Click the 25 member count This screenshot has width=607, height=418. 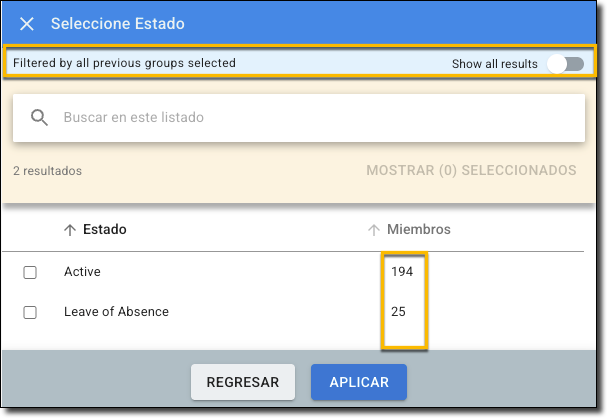[398, 312]
